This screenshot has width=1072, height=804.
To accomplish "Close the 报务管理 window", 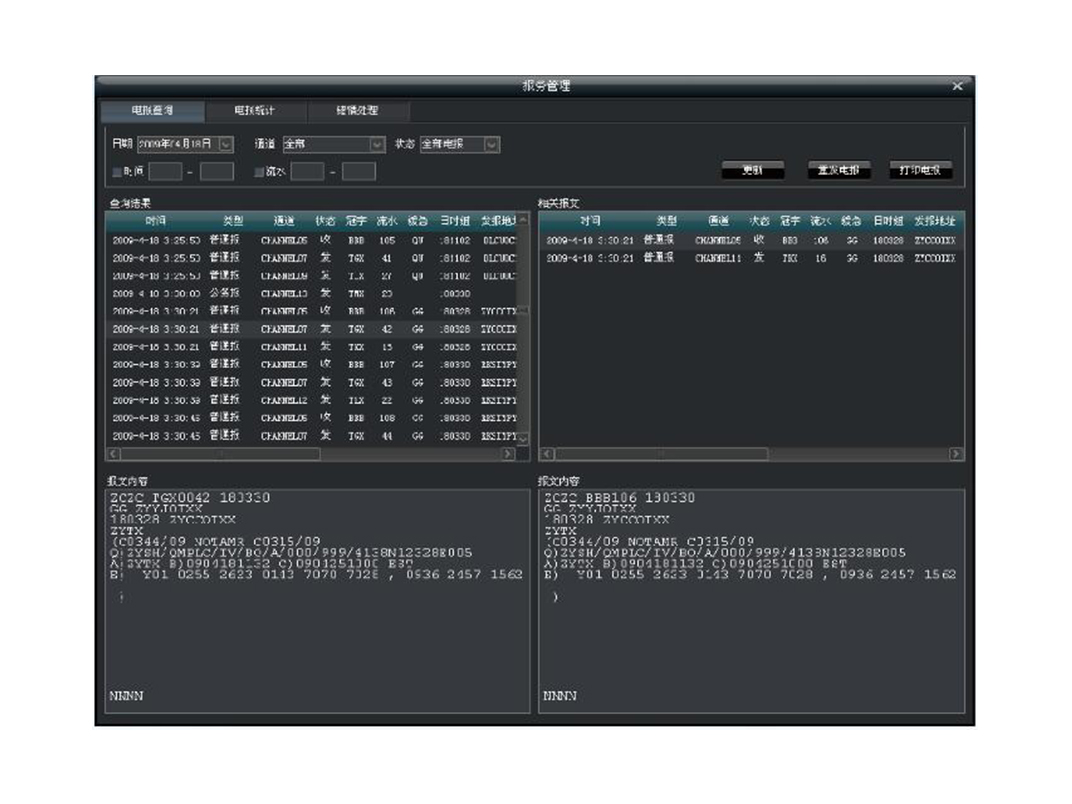I will 957,86.
